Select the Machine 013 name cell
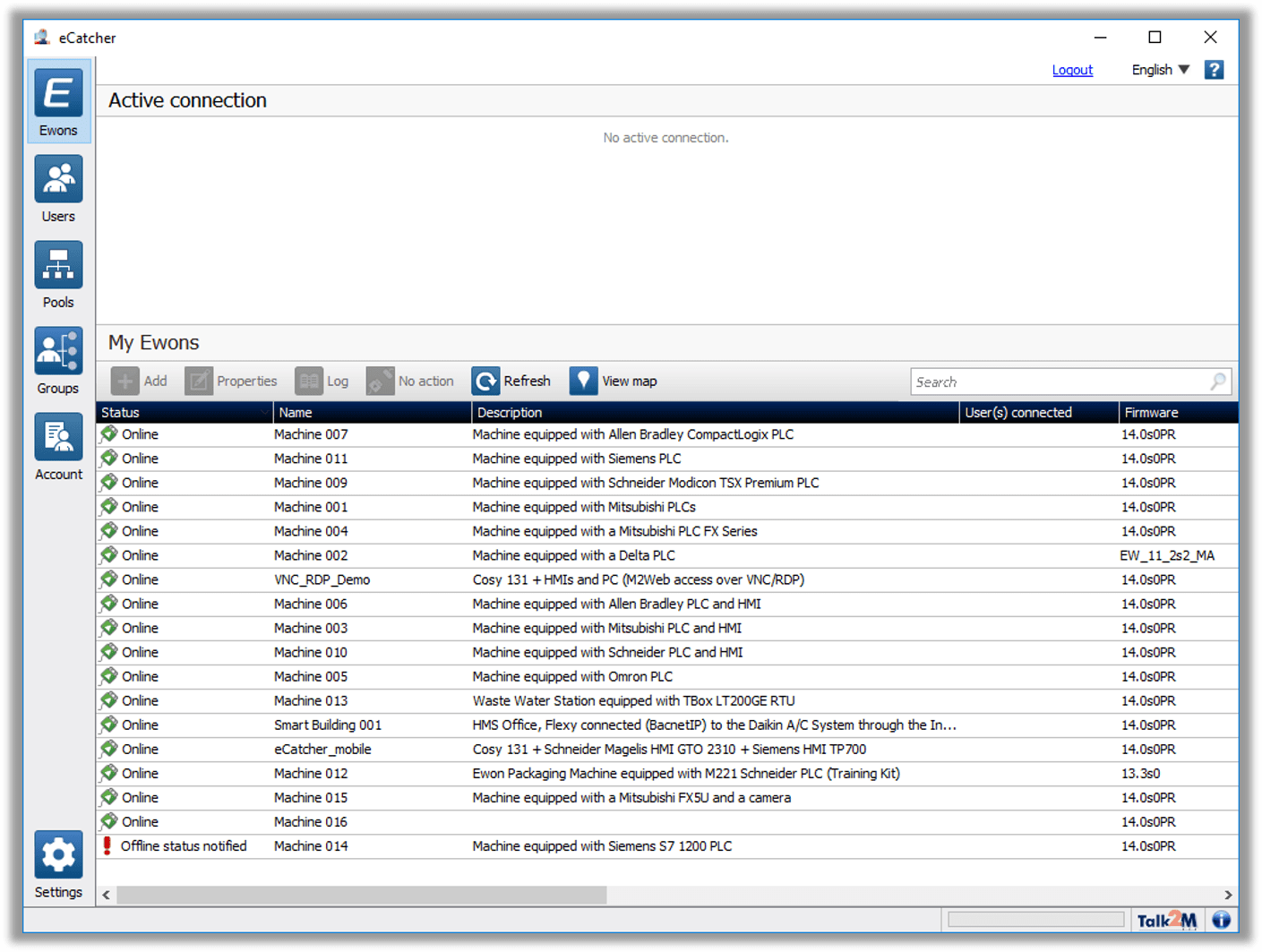Viewport: 1262px width, 952px height. pos(311,700)
